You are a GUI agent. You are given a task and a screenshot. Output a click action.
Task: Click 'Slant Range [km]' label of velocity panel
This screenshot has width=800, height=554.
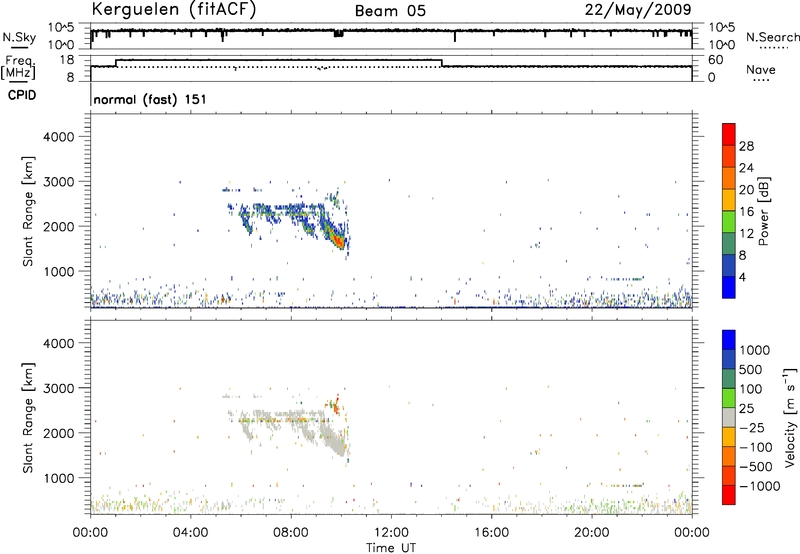click(28, 418)
